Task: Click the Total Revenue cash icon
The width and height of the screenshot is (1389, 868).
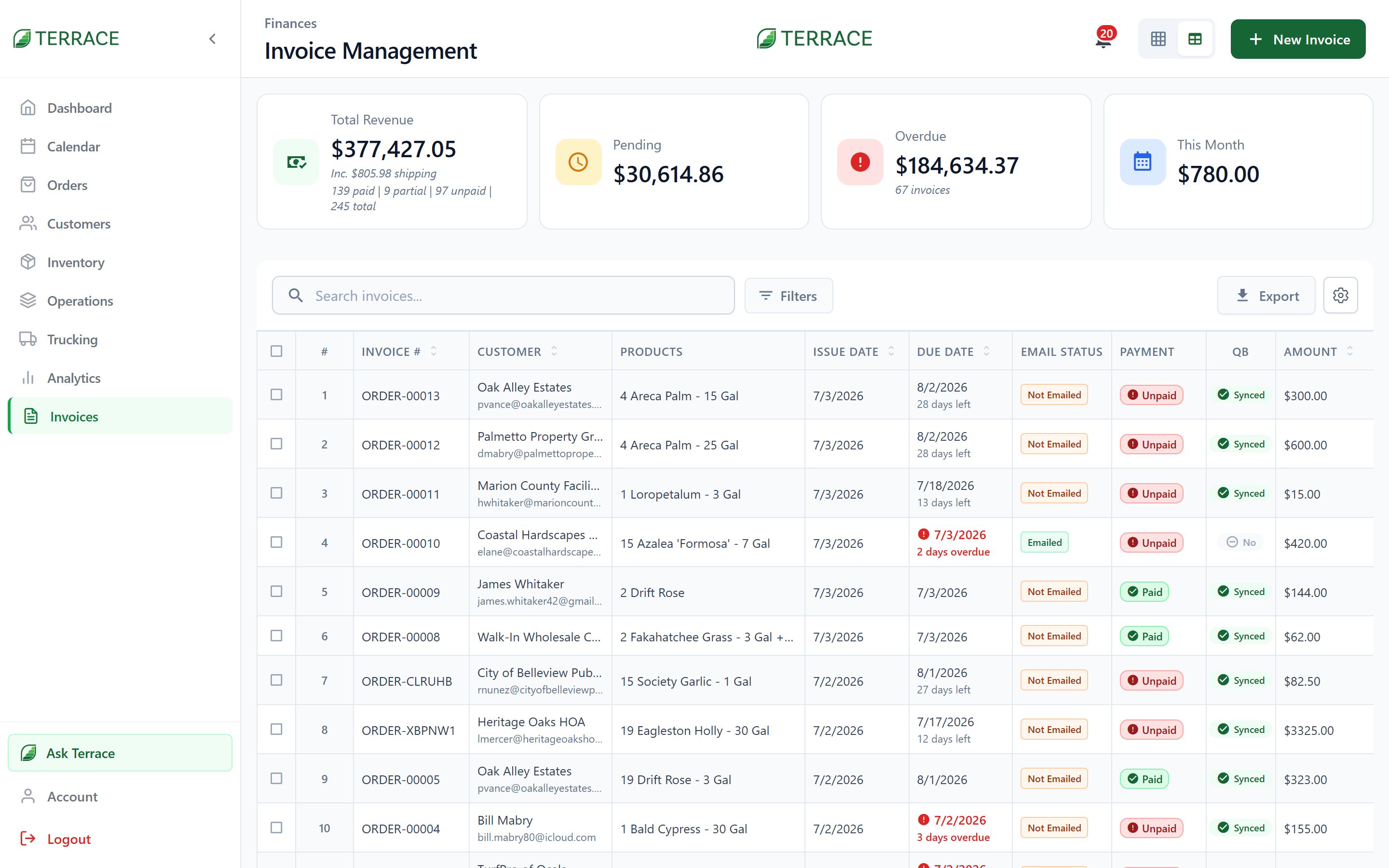Action: [296, 162]
